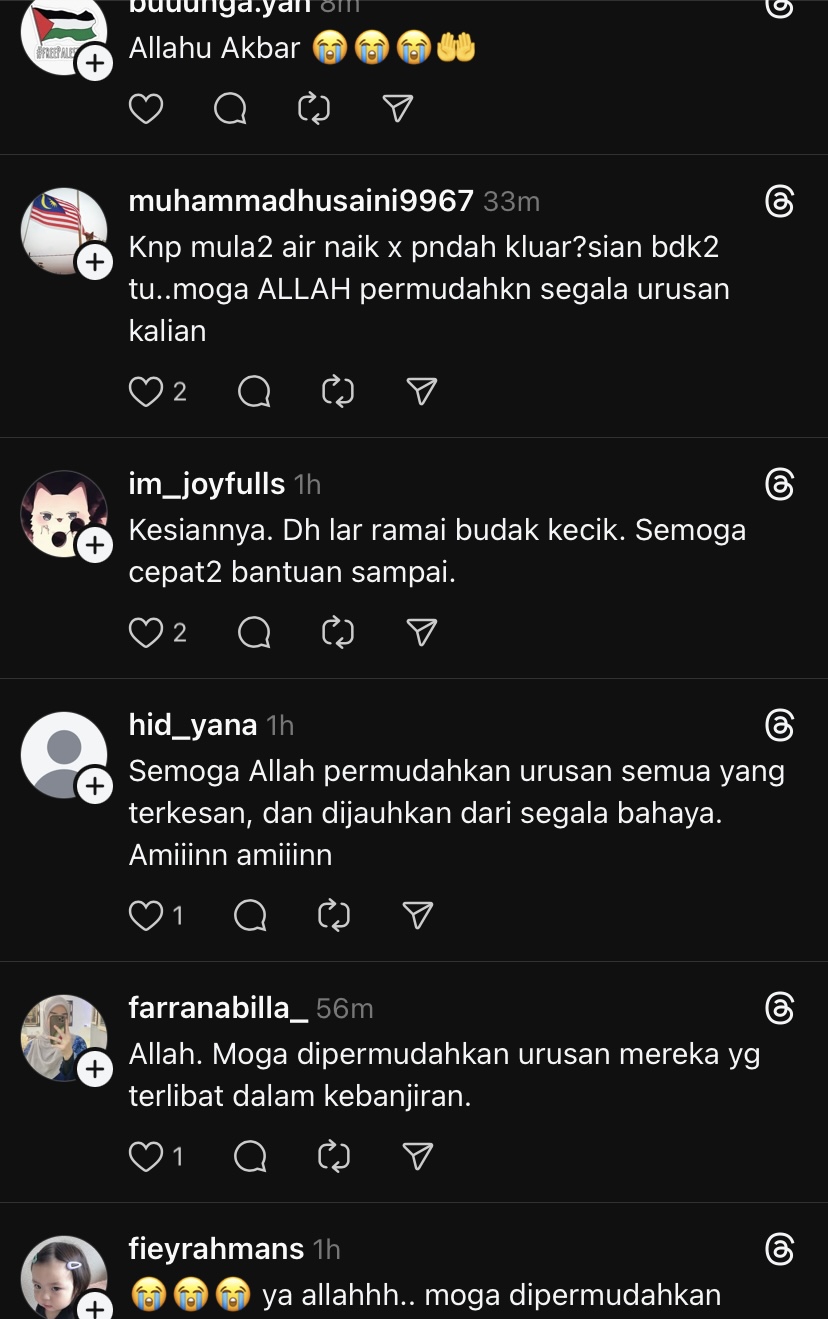
Task: Share farranabilla_'s comment with paper plane icon
Action: coord(417,1157)
